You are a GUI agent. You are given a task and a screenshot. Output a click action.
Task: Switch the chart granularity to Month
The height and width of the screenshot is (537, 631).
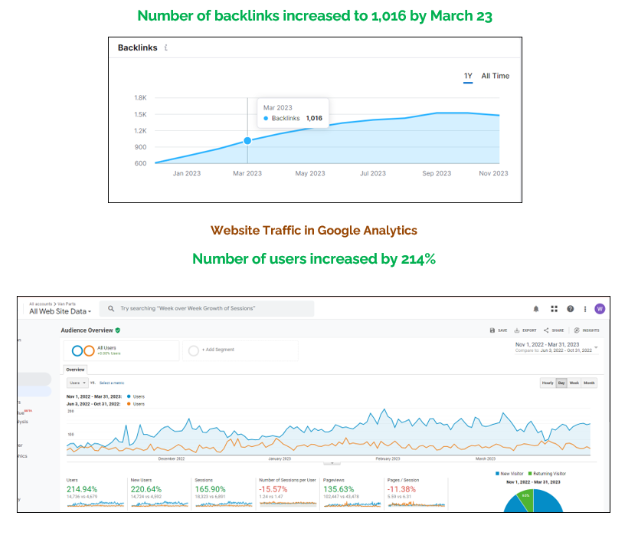click(x=590, y=382)
